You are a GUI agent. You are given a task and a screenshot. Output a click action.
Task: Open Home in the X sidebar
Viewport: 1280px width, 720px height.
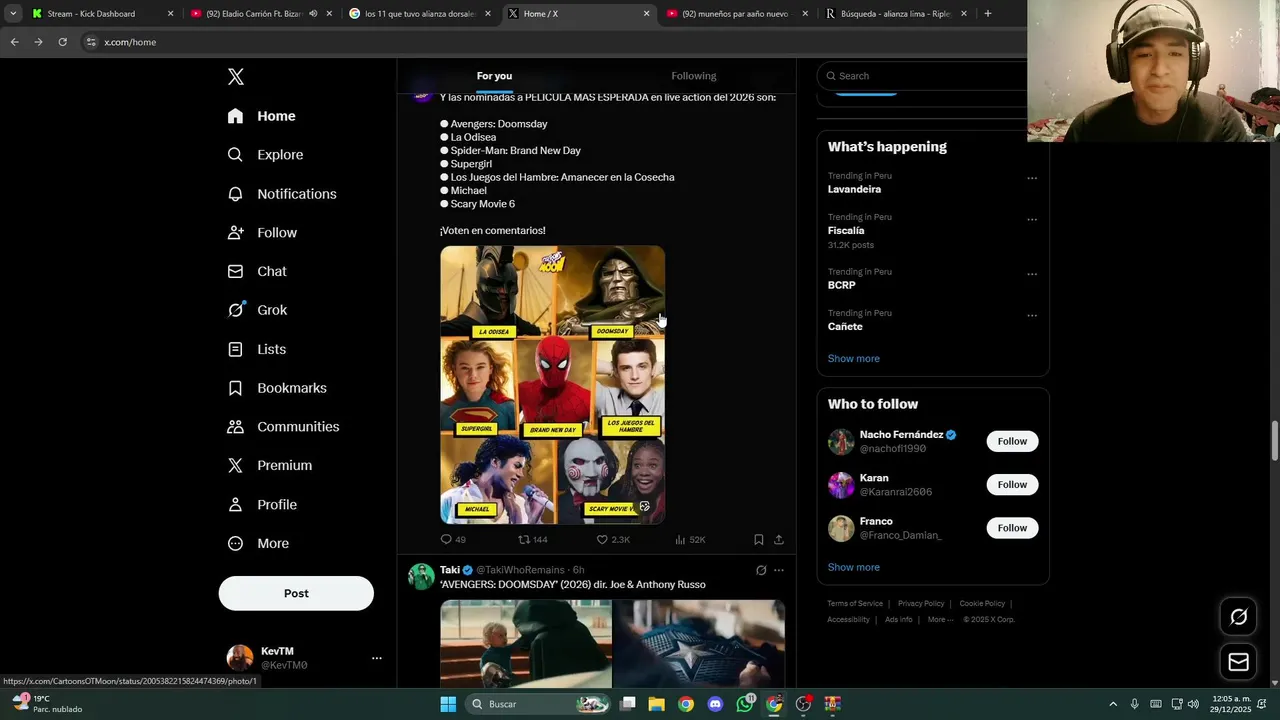point(261,116)
